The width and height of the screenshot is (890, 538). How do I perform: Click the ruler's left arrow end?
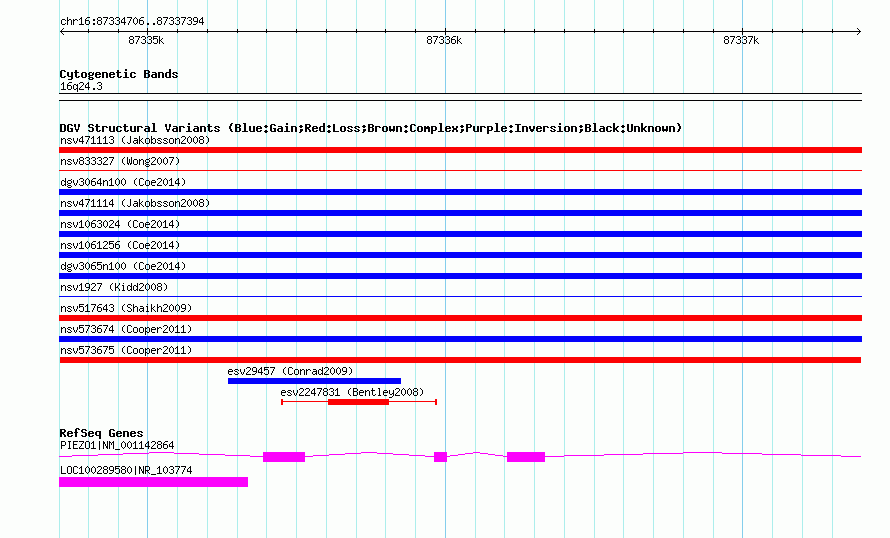point(62,32)
